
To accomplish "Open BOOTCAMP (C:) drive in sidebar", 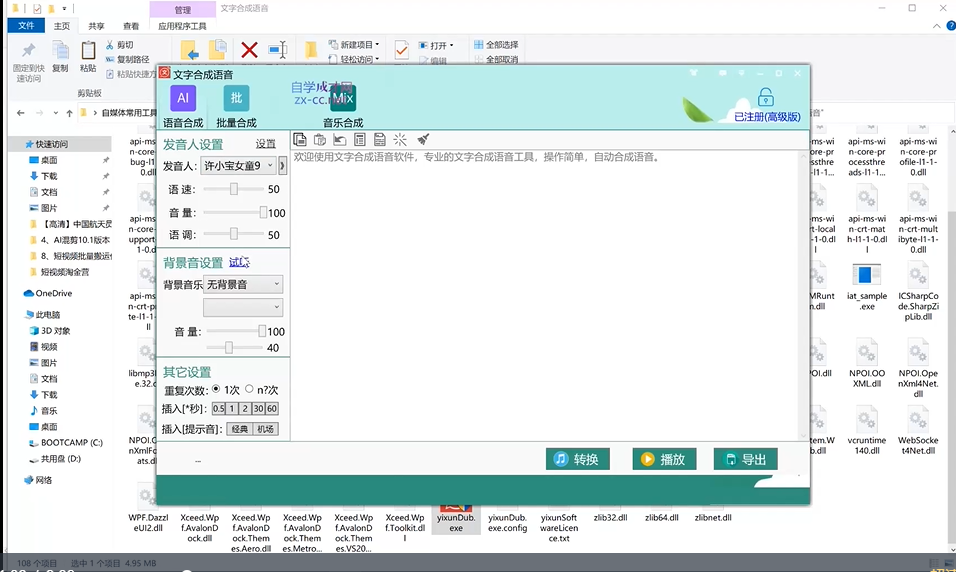I will tap(66, 443).
